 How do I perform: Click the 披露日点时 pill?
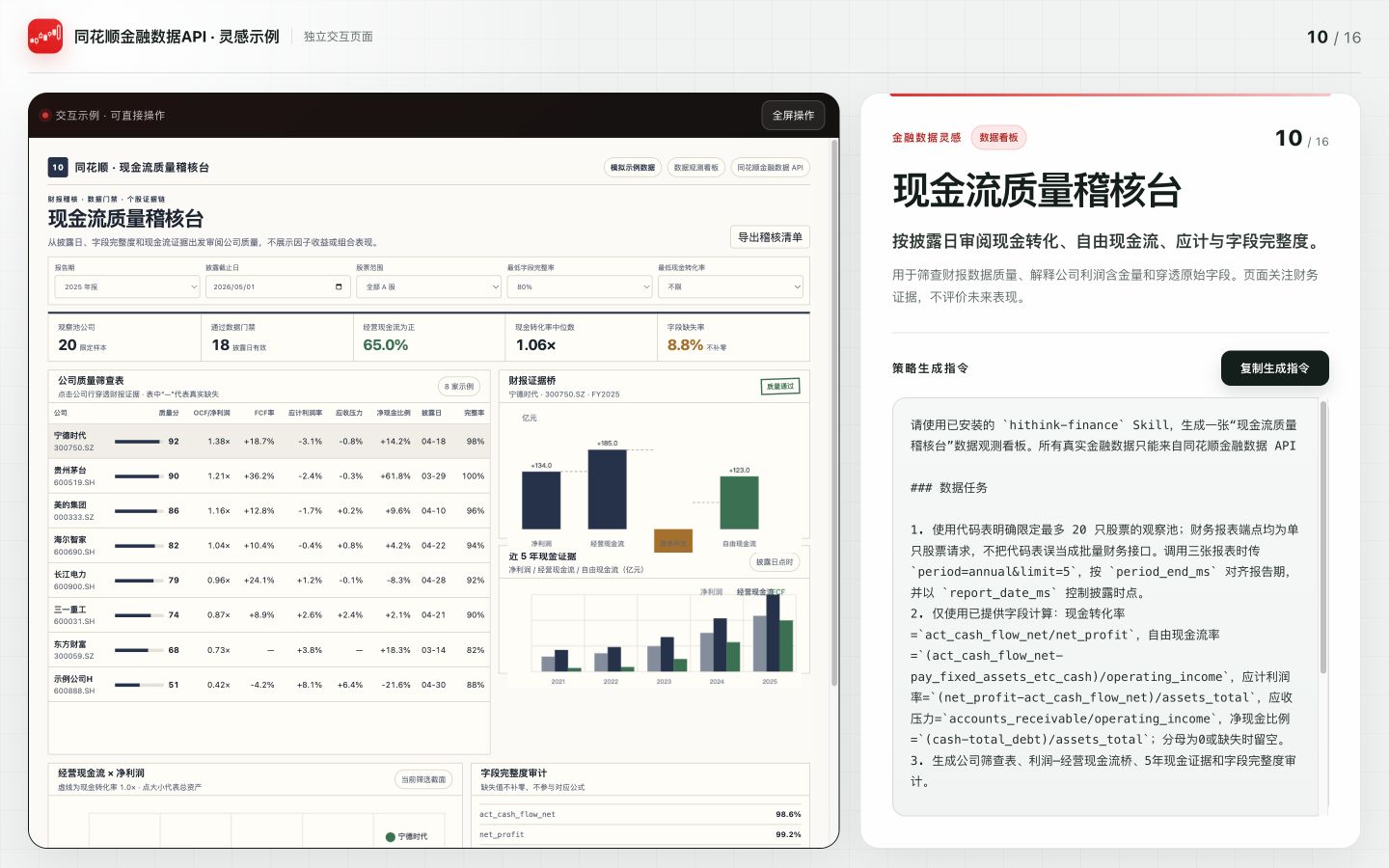(x=775, y=561)
